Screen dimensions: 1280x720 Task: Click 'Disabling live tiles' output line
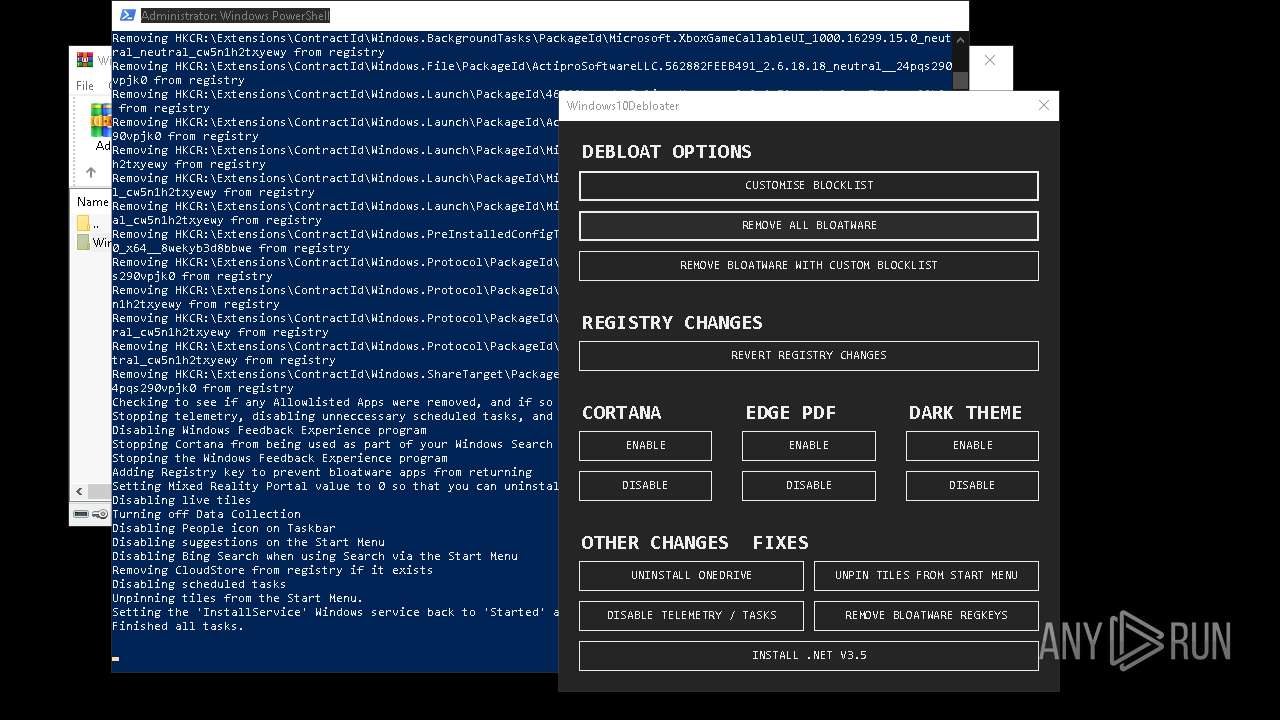pyautogui.click(x=182, y=500)
